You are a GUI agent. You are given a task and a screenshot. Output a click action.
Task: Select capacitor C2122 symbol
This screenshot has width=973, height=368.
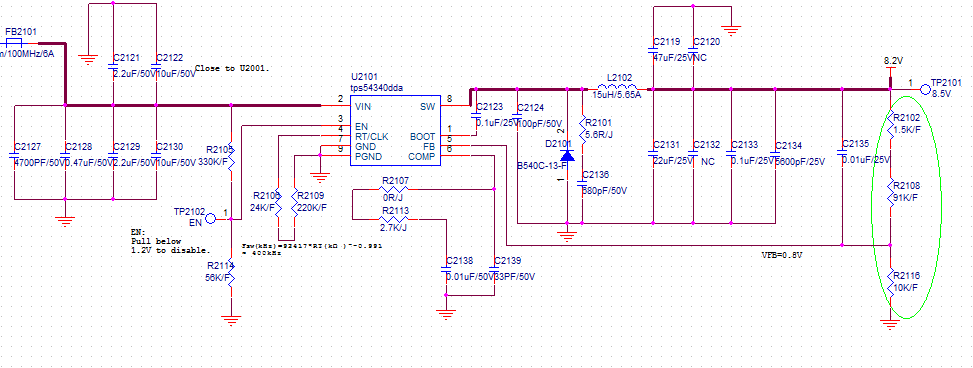click(156, 67)
